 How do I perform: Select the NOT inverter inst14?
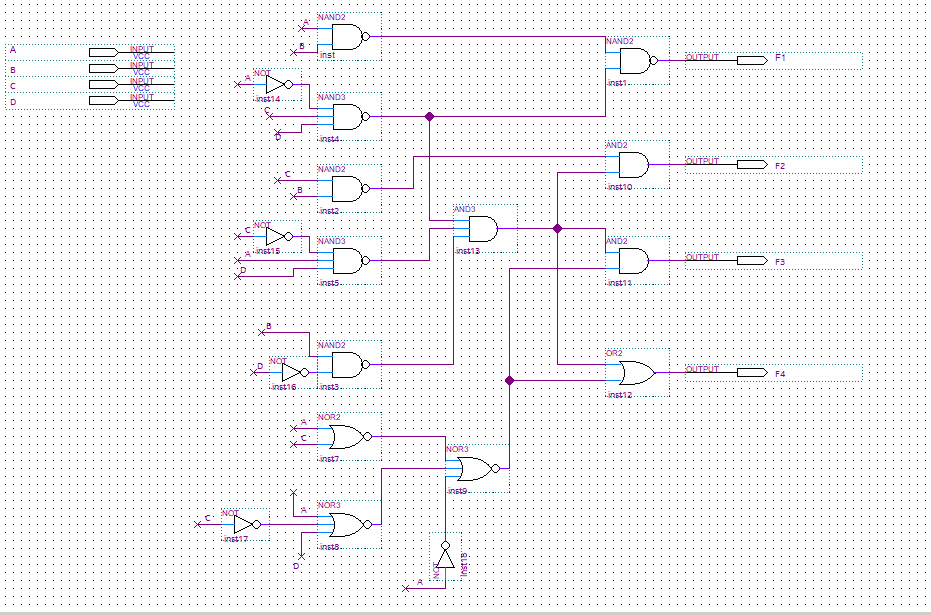pos(272,85)
